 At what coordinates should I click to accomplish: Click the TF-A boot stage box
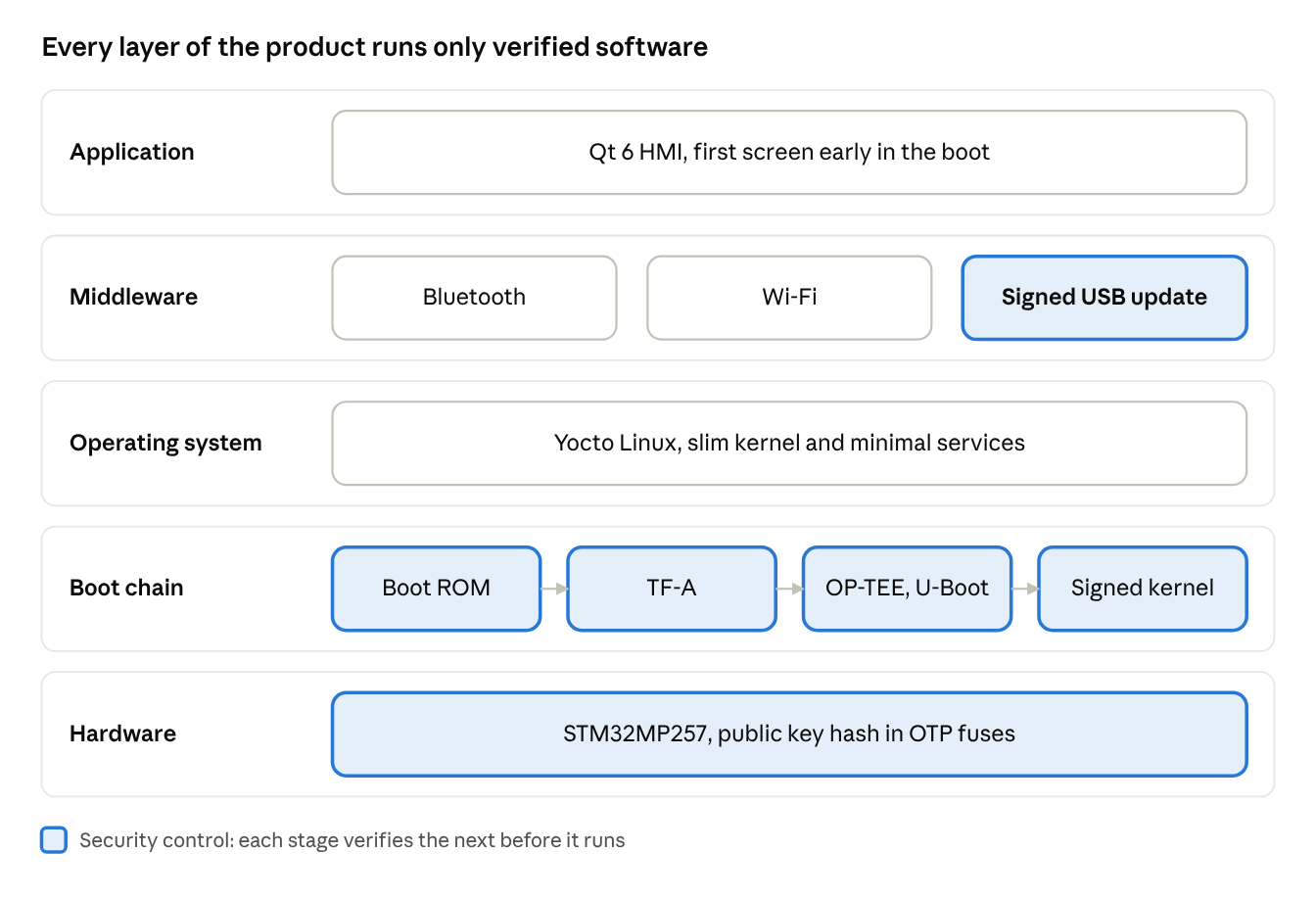tap(672, 589)
